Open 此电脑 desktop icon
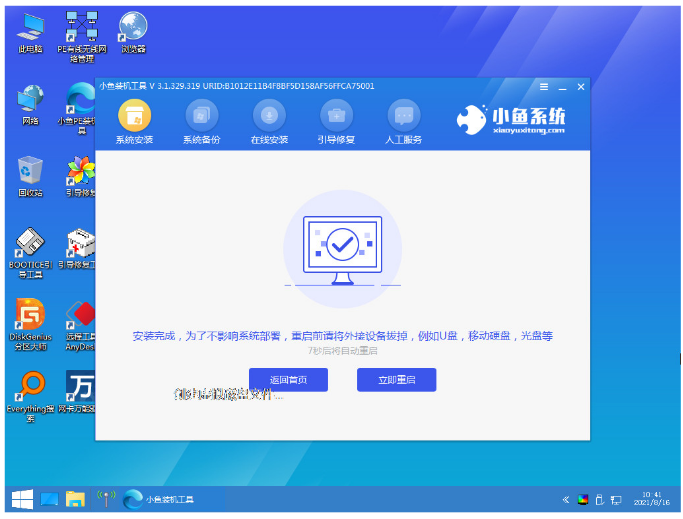The height and width of the screenshot is (519, 683). (x=30, y=34)
